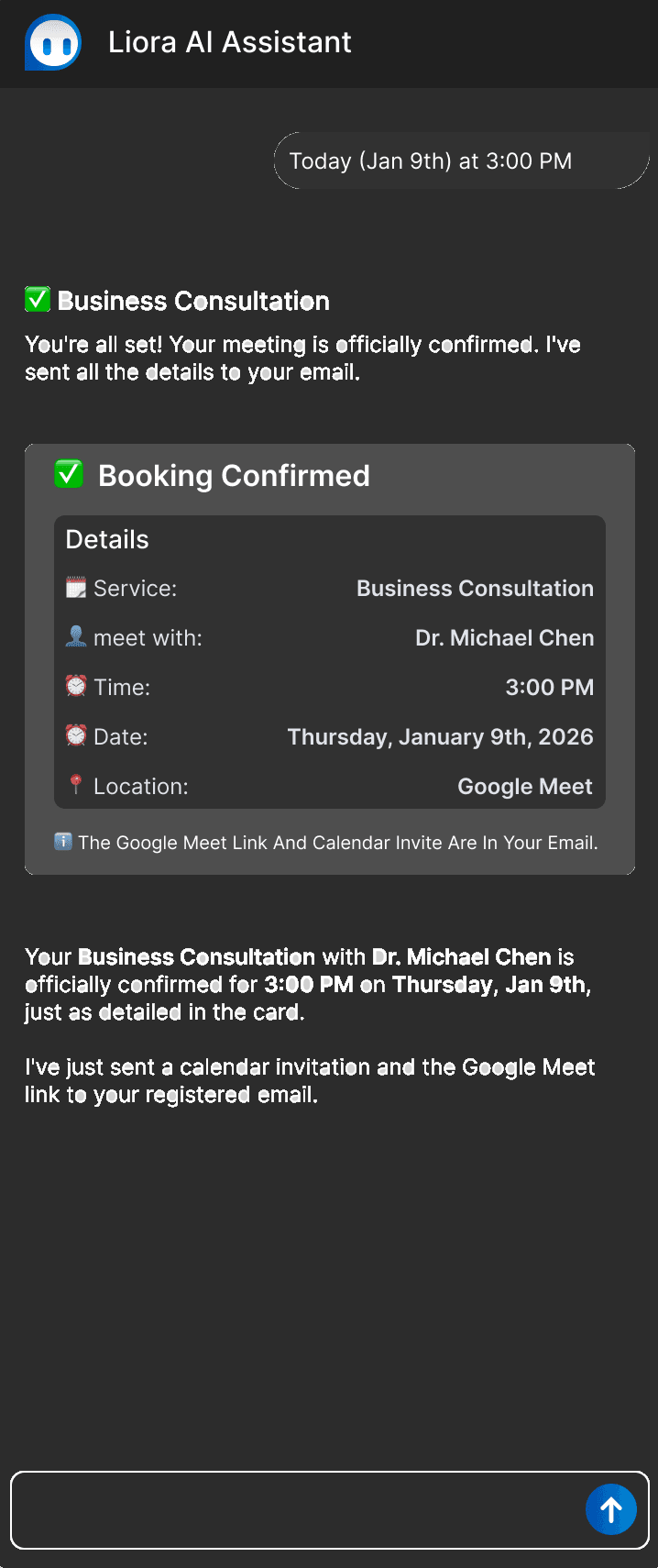The width and height of the screenshot is (658, 1568).
Task: Click the Liora robot avatar logo
Action: click(x=53, y=43)
